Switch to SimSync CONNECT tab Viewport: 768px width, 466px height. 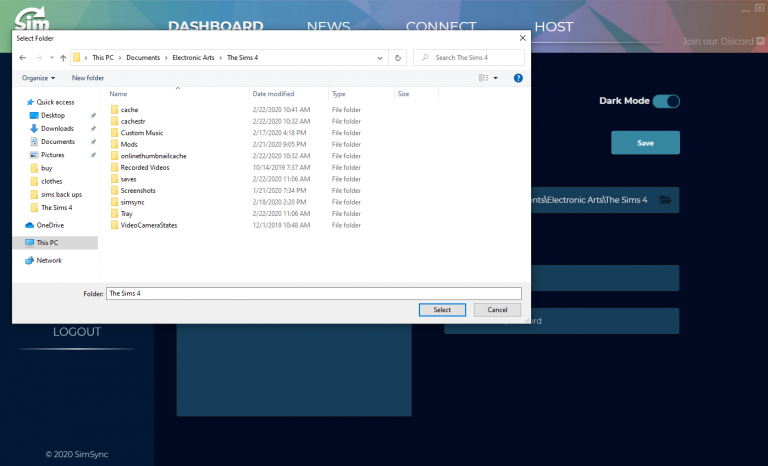441,26
